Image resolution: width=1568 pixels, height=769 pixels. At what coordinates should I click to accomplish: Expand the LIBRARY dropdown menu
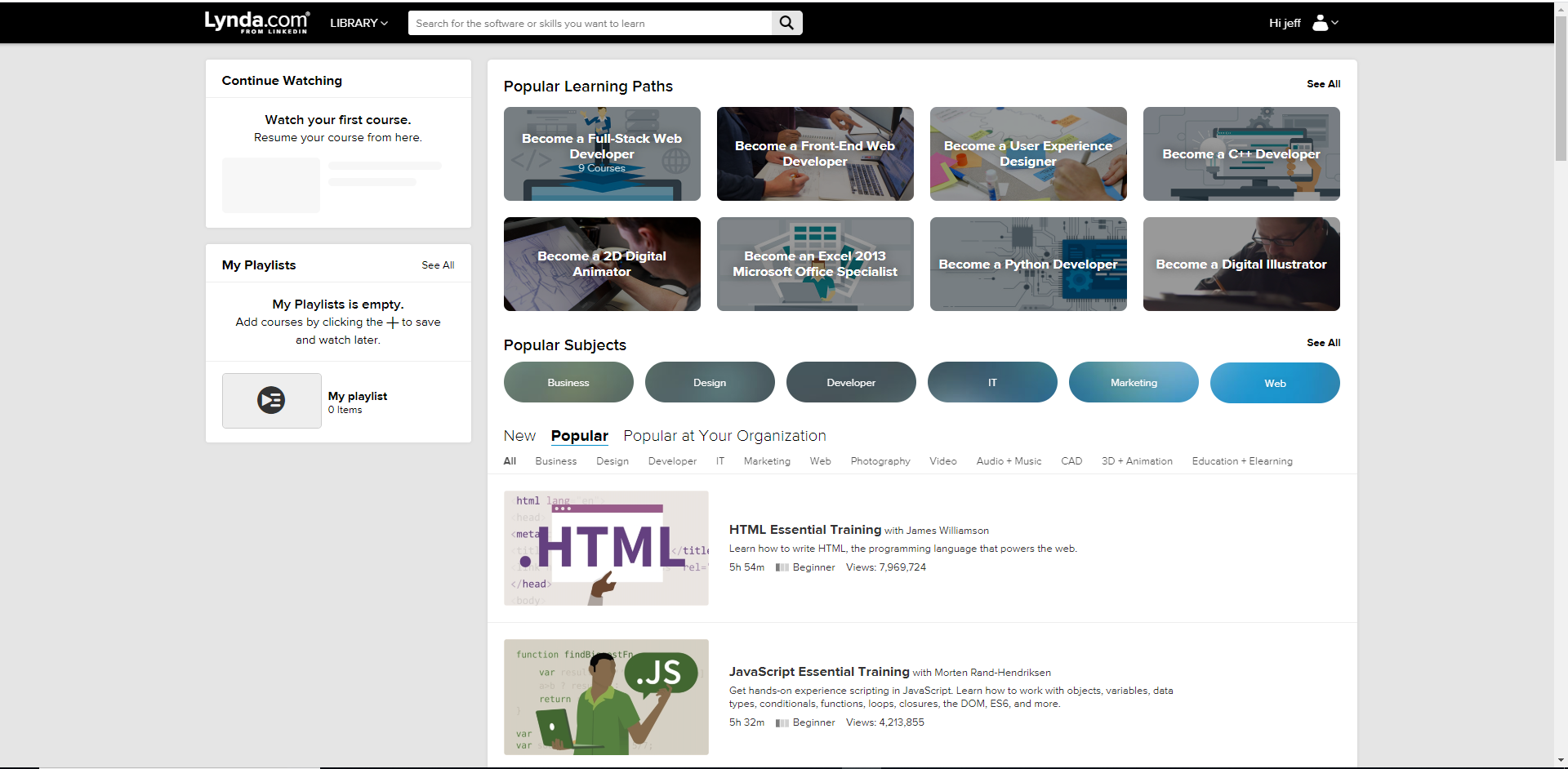pyautogui.click(x=359, y=23)
